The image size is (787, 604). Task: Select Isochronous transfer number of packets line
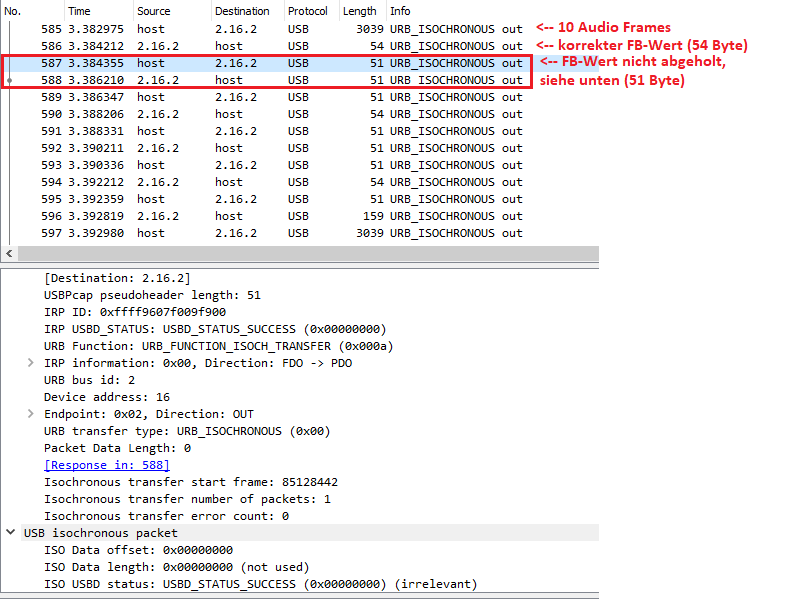coord(188,499)
